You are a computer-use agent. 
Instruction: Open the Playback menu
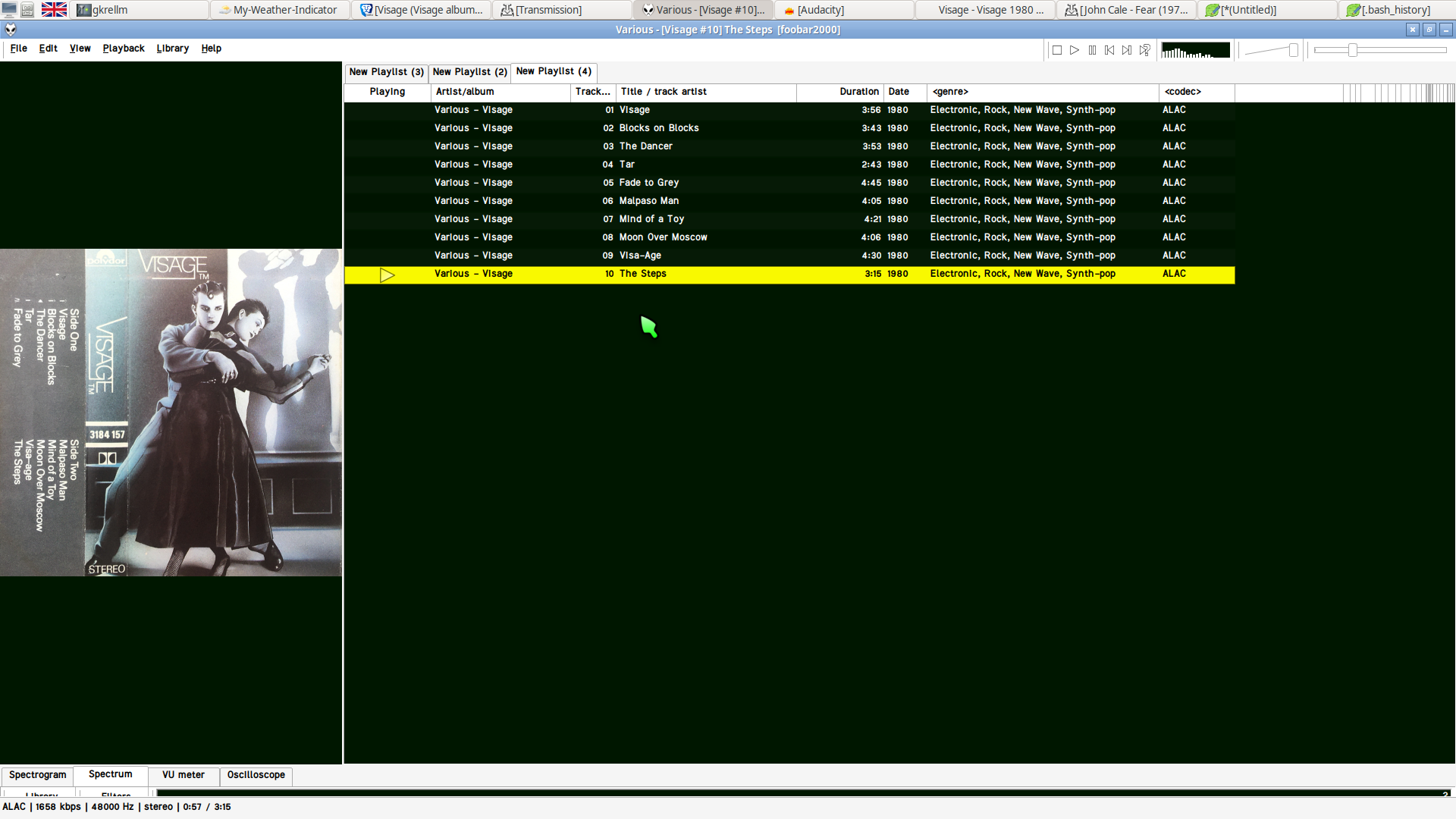[124, 49]
